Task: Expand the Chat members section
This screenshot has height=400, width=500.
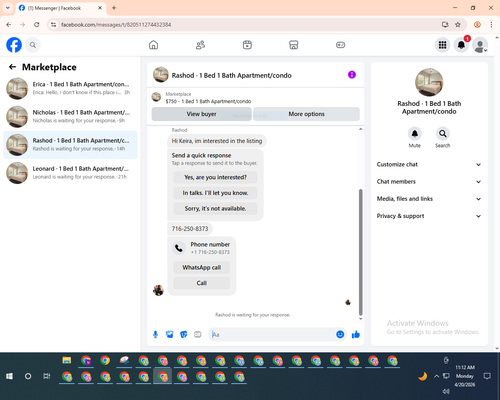Action: pyautogui.click(x=429, y=182)
